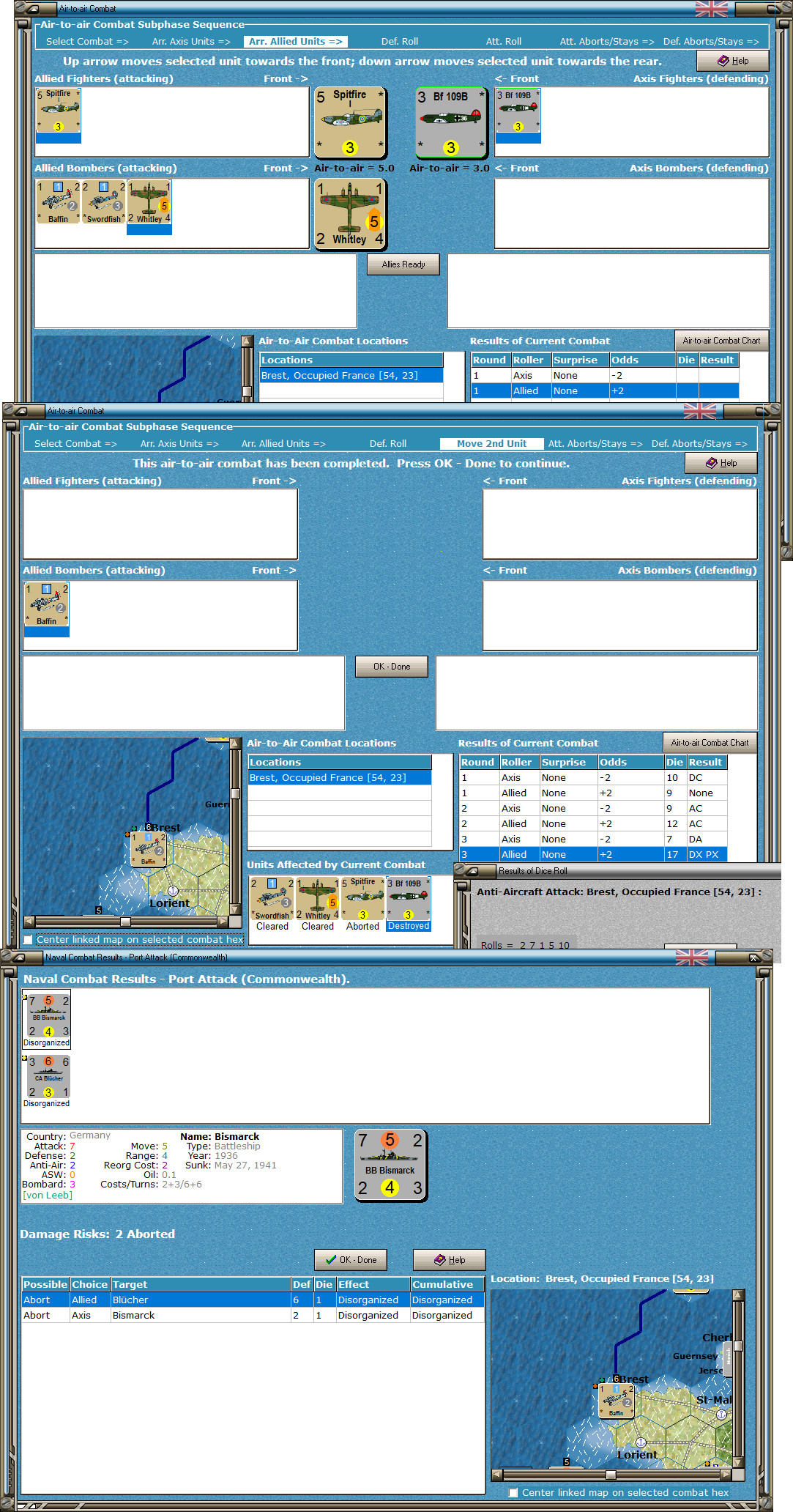Screen dimensions: 793x1512
Task: Click Bf 109B counter marked Destroyed
Action: [408, 898]
